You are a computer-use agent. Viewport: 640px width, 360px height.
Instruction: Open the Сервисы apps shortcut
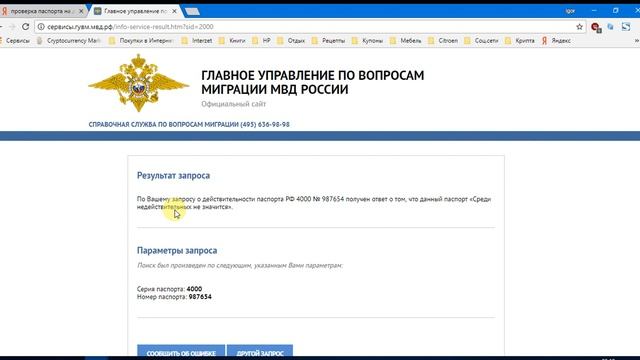(15, 40)
